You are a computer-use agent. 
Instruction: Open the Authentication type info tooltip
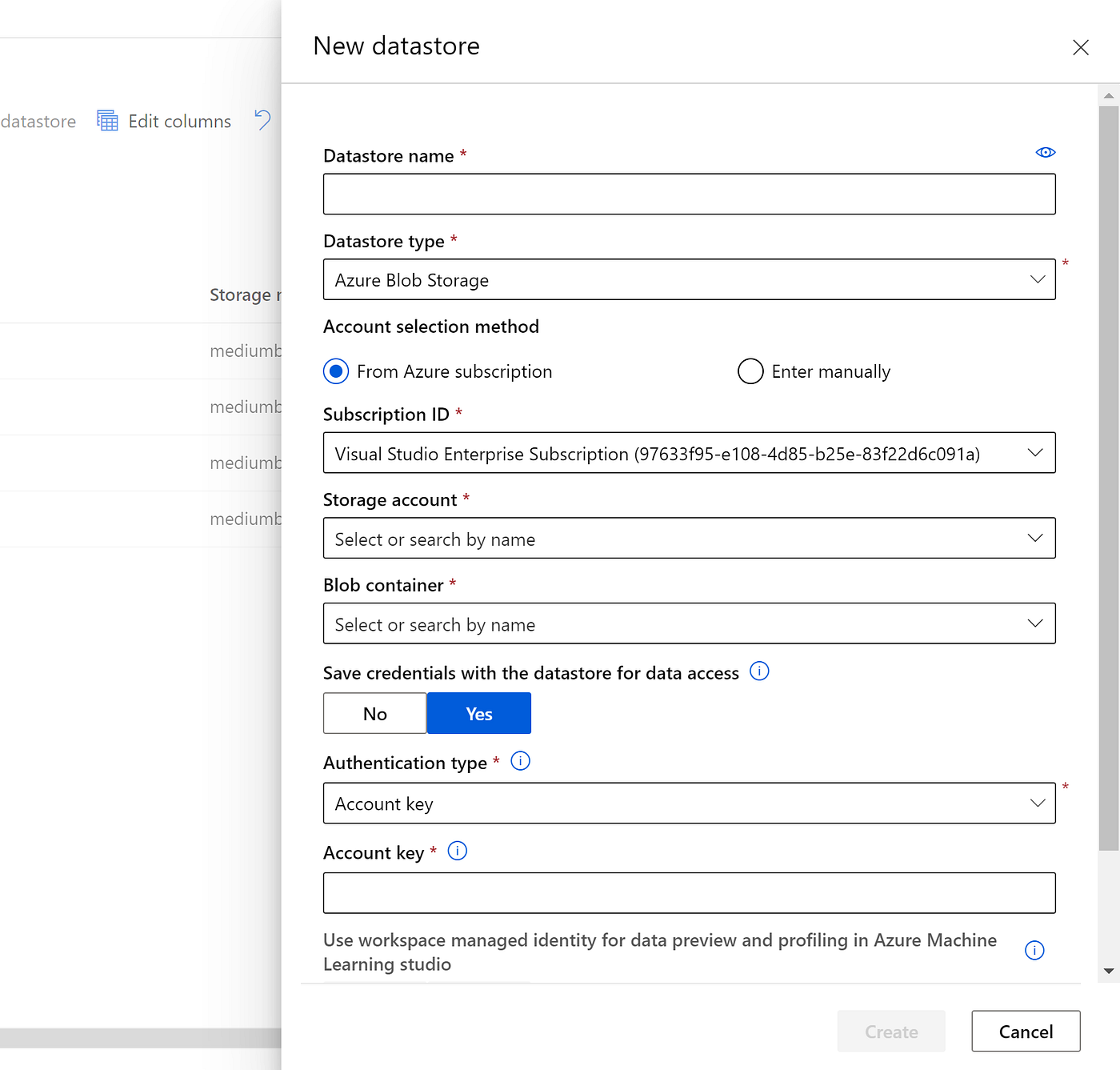click(521, 761)
